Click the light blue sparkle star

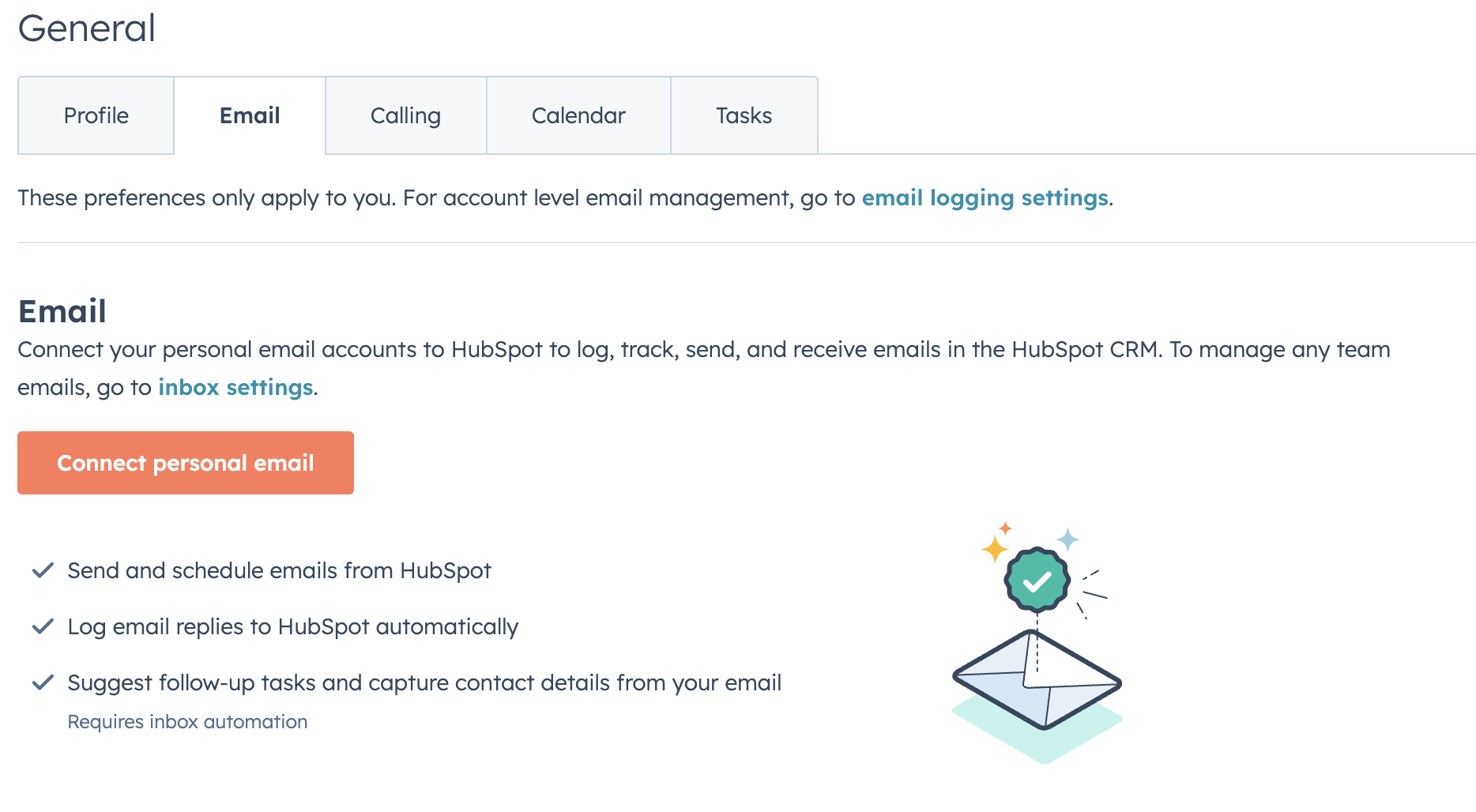click(1067, 539)
